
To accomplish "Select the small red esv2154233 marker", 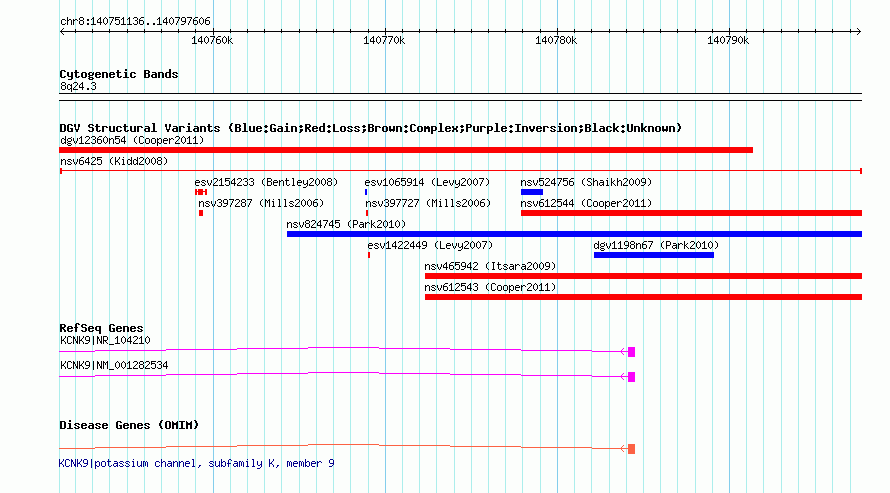I will click(x=201, y=192).
